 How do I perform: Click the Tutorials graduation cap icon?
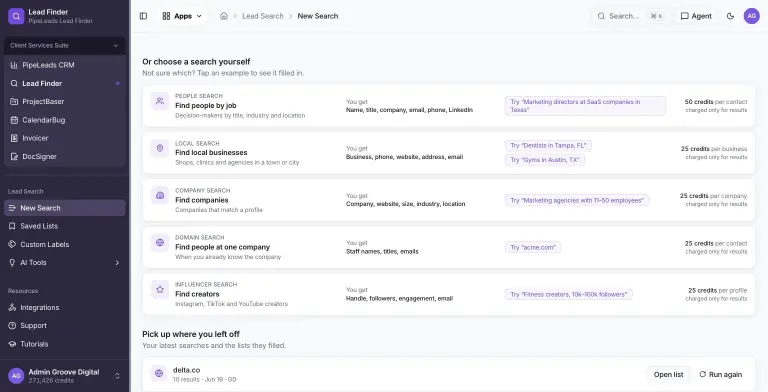pos(12,344)
